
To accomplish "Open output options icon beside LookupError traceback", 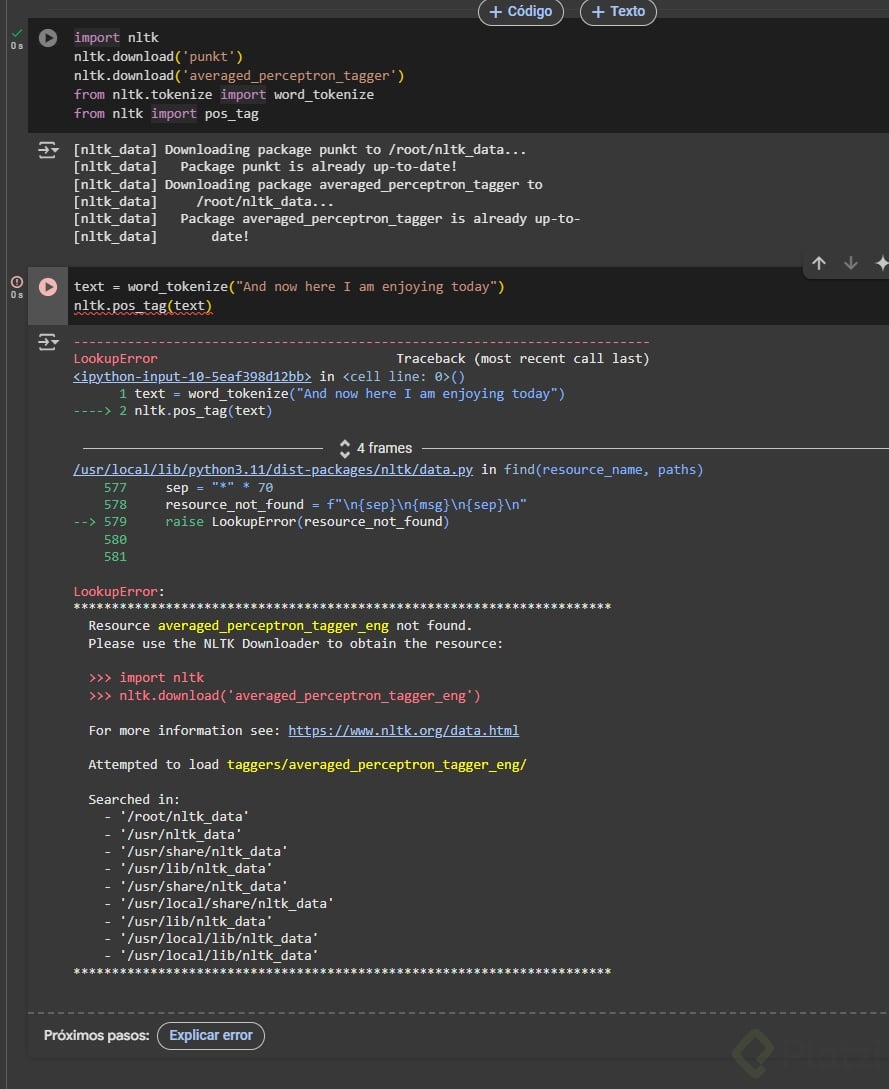I will 48,342.
